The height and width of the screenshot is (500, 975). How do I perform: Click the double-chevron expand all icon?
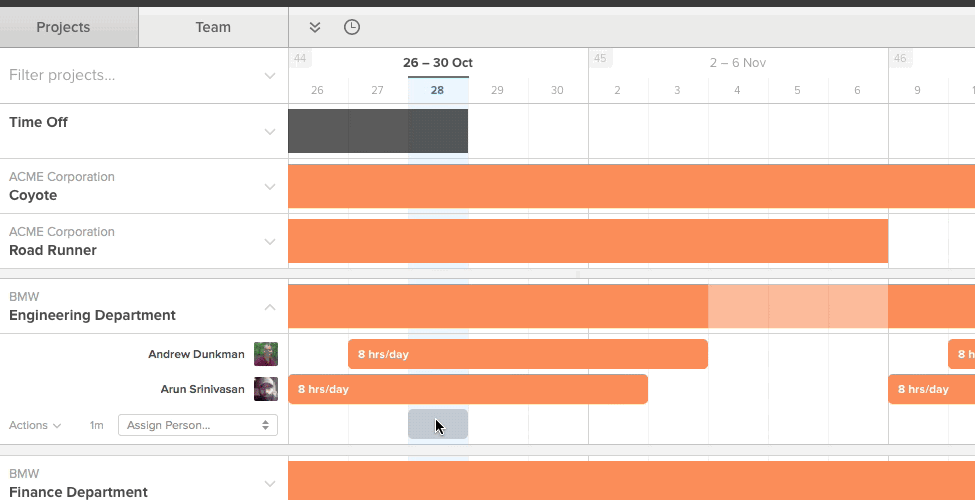click(x=315, y=27)
